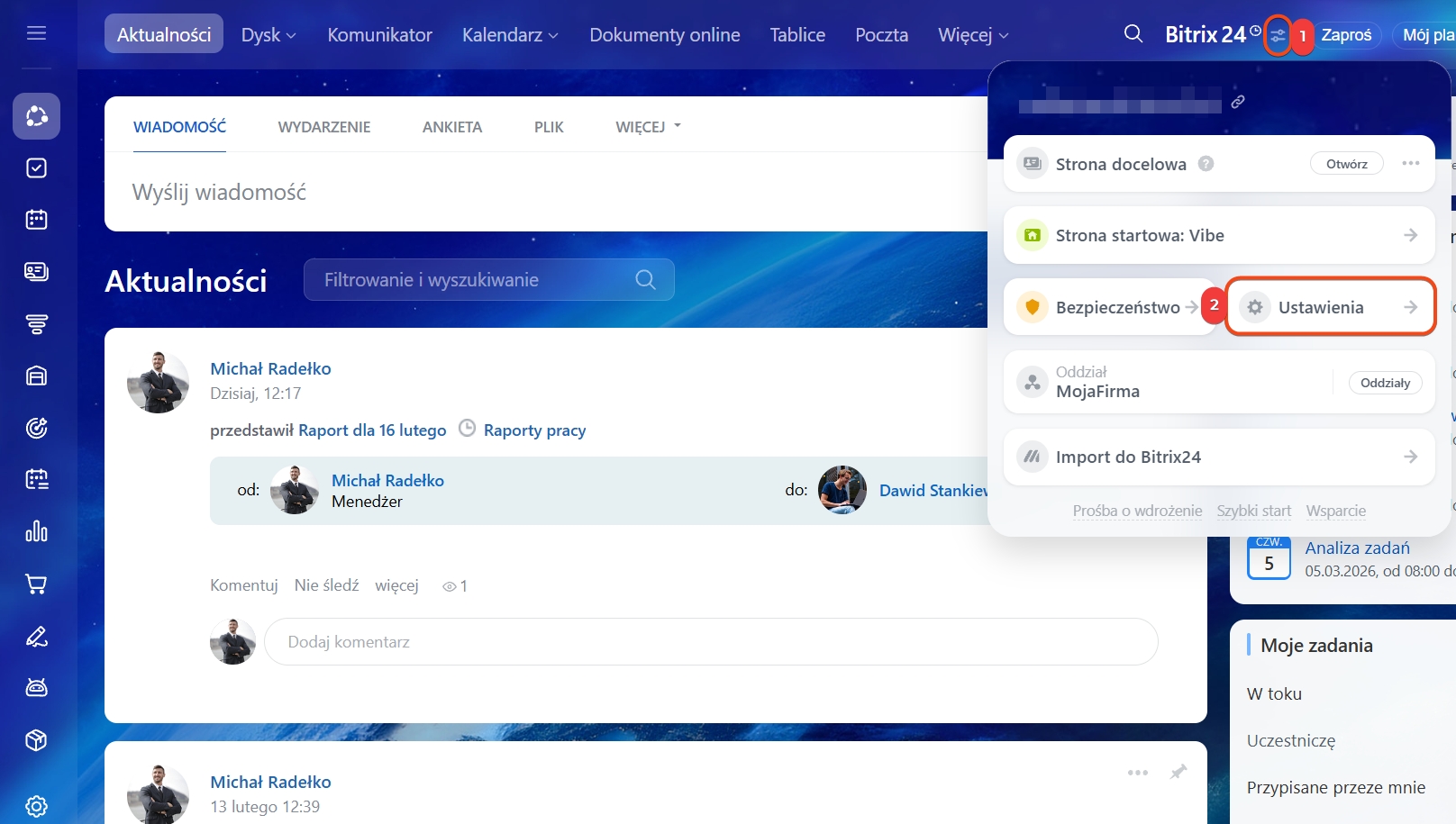
Task: Switch to the WYDARZENIE tab
Action: click(x=324, y=127)
